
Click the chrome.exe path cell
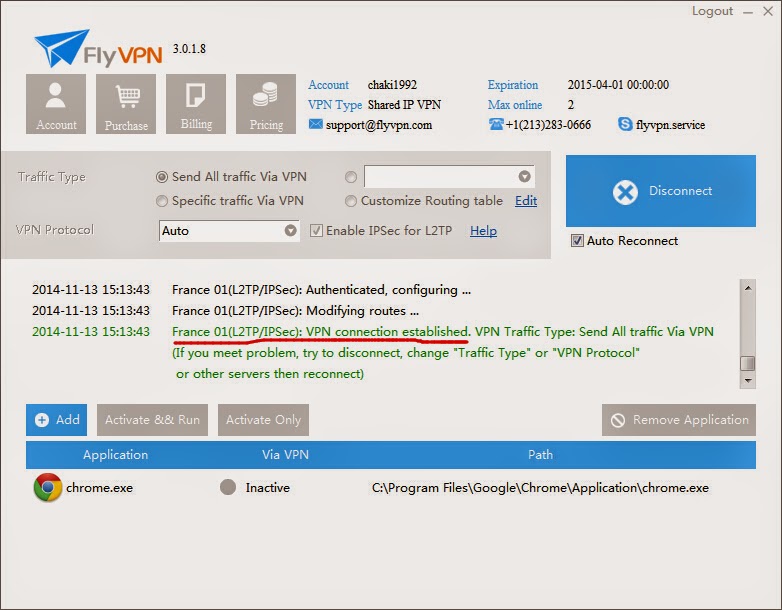tap(540, 488)
